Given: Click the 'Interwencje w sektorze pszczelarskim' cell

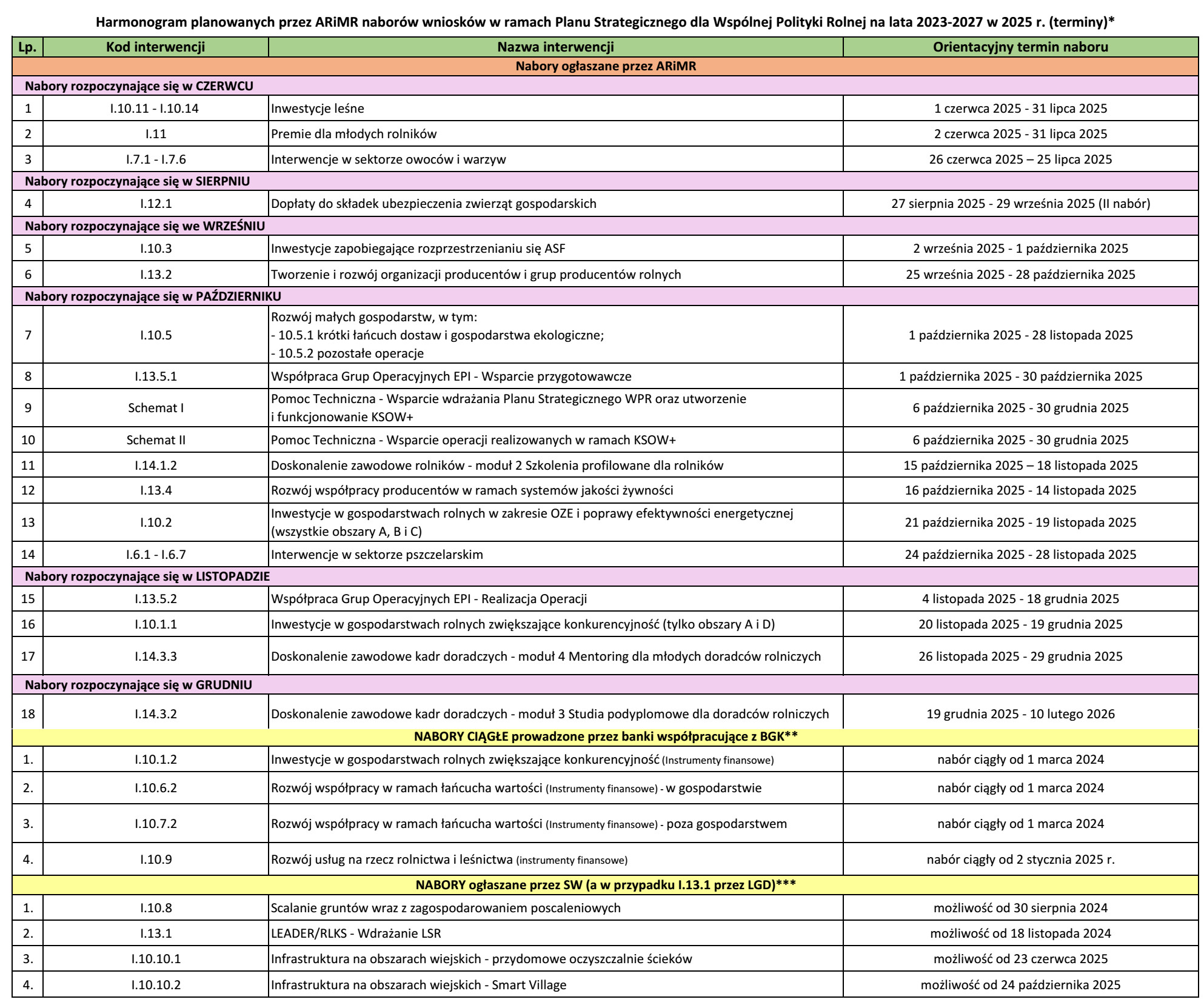Looking at the screenshot, I should tap(376, 555).
